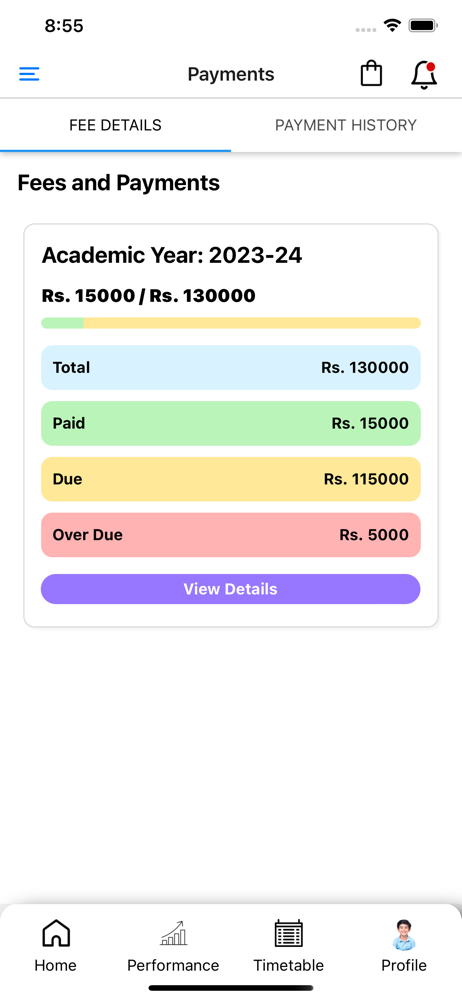Switch to the Payment History tab

(346, 125)
